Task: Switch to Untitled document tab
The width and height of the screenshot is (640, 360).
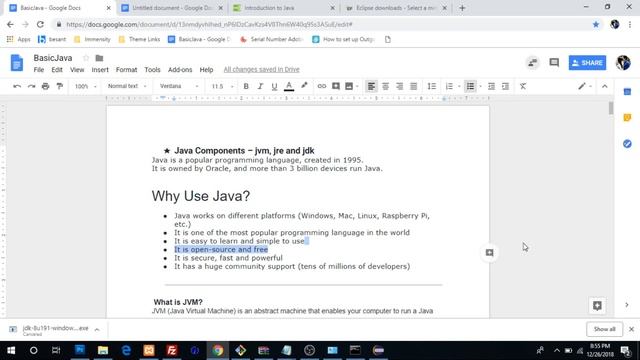Action: pos(172,8)
